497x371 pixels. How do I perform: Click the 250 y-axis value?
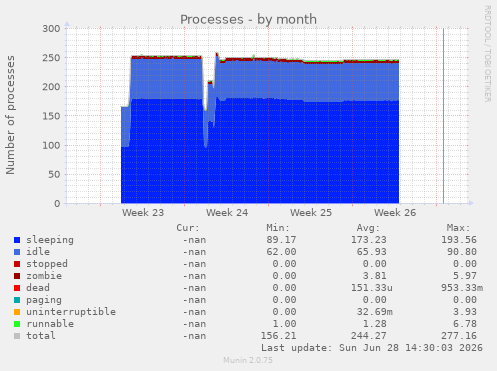(51, 58)
